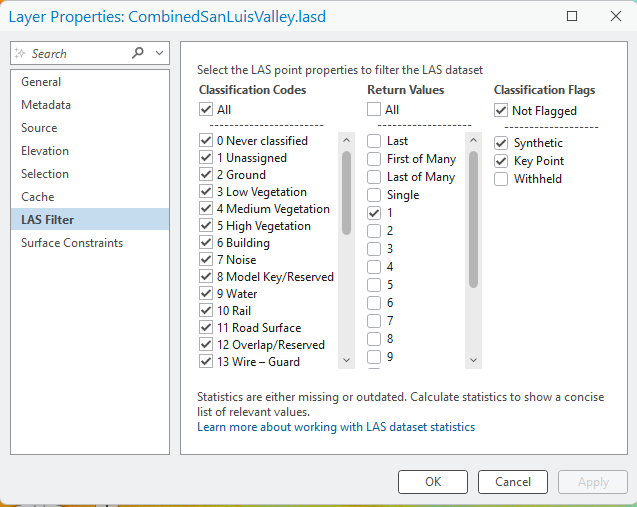Viewport: 637px width, 507px height.
Task: Click Return Values scroll up arrow
Action: pos(473,140)
